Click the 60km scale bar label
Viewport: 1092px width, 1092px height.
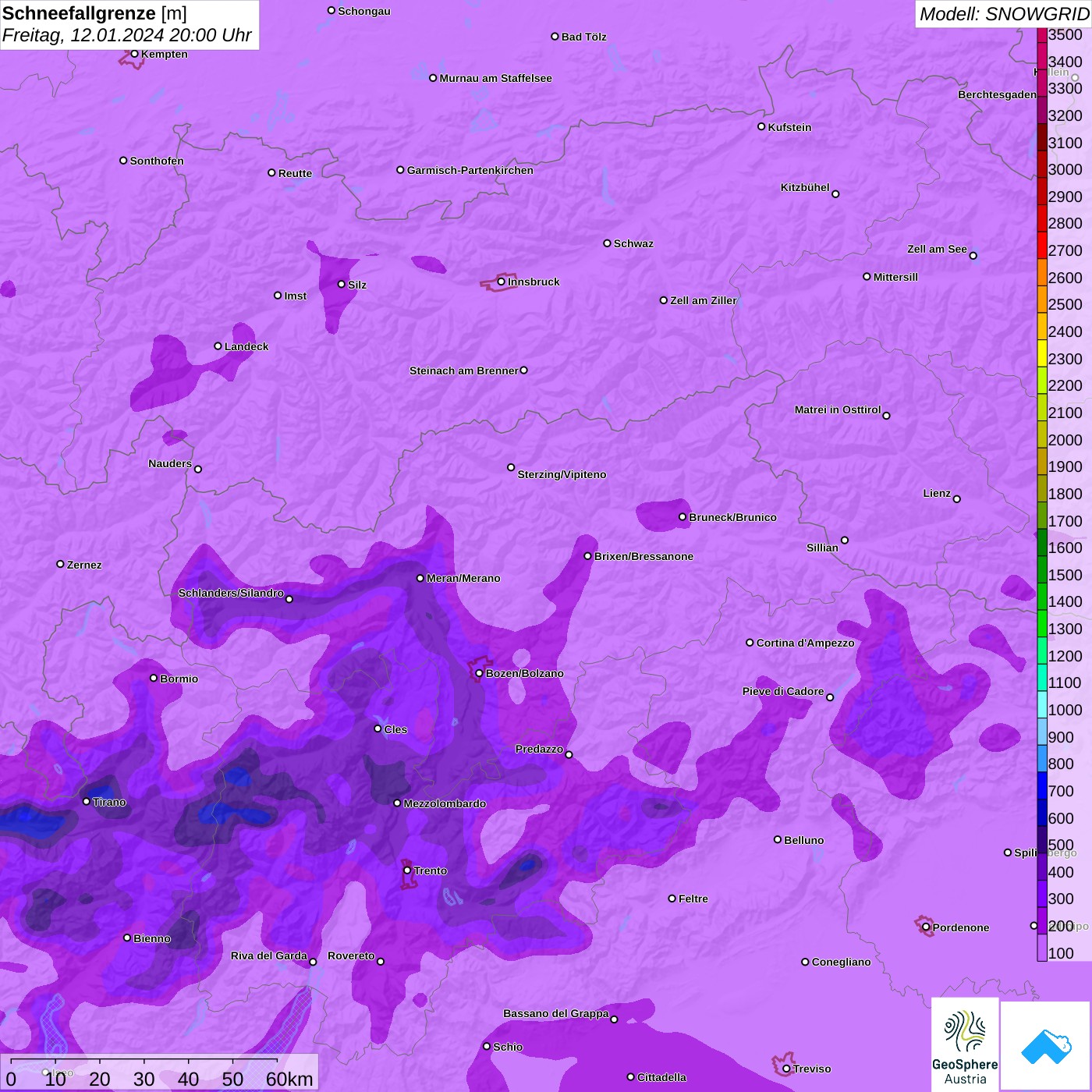coord(289,1079)
